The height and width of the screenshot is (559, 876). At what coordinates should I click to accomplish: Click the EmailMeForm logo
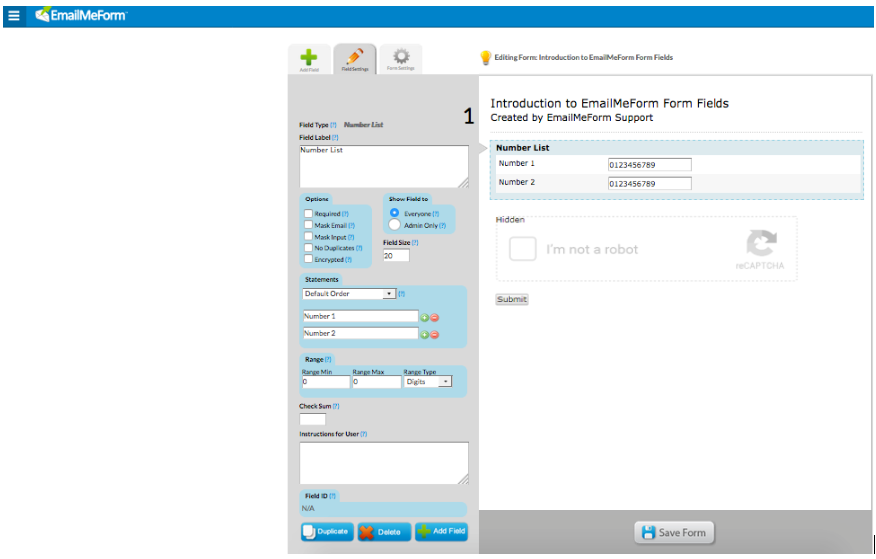click(82, 15)
